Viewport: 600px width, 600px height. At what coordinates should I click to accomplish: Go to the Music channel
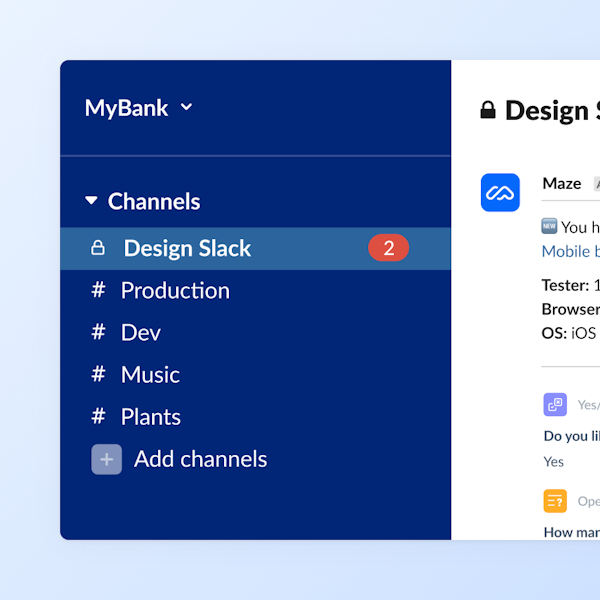coord(150,374)
